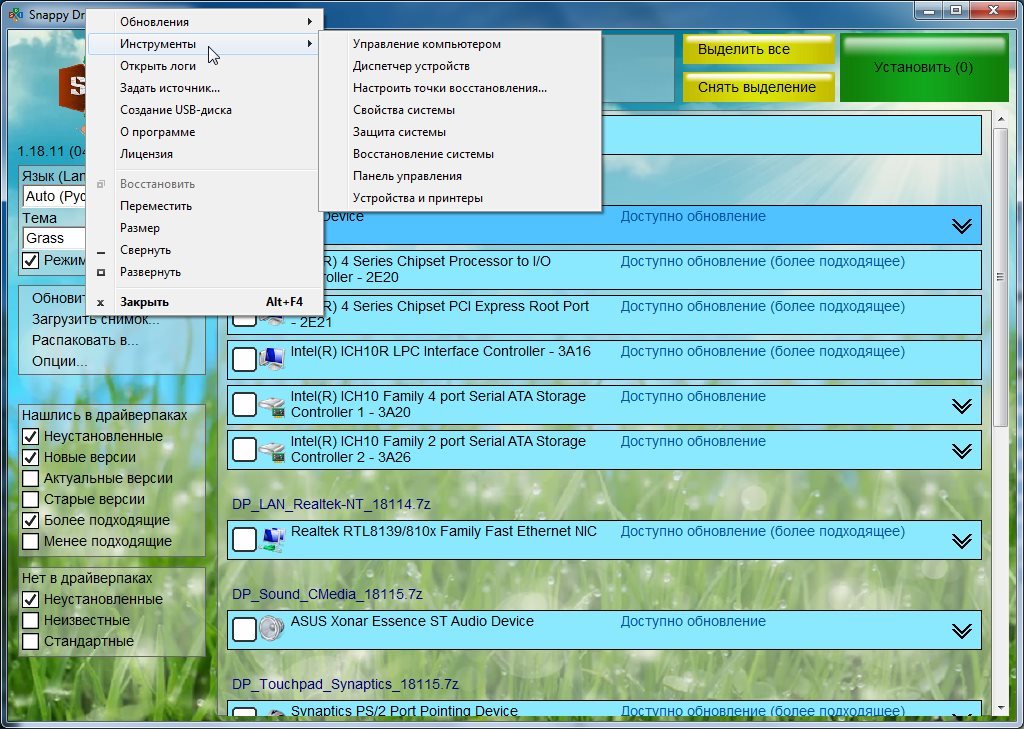Expand the ASUS Xonar Essence ST driver details

pos(961,630)
